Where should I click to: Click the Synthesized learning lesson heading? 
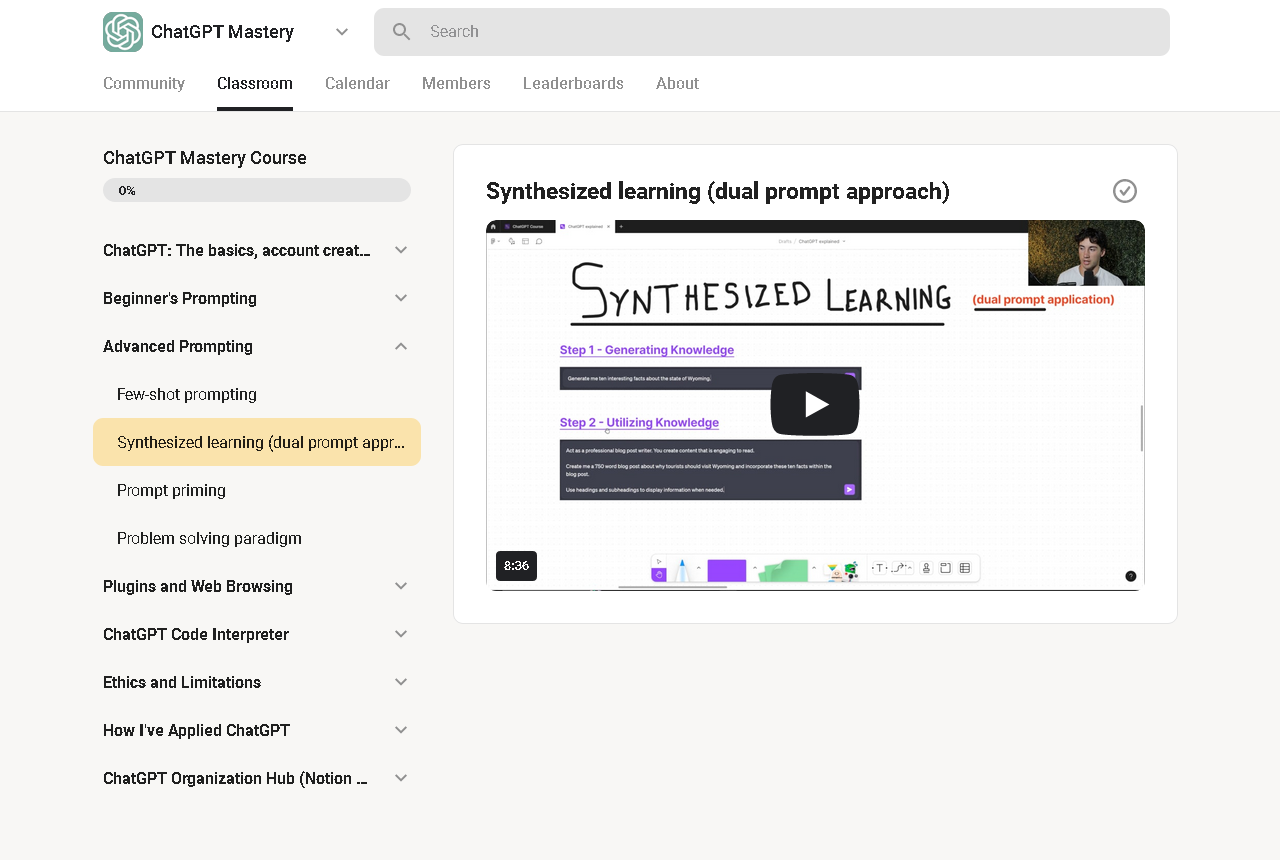(x=718, y=191)
